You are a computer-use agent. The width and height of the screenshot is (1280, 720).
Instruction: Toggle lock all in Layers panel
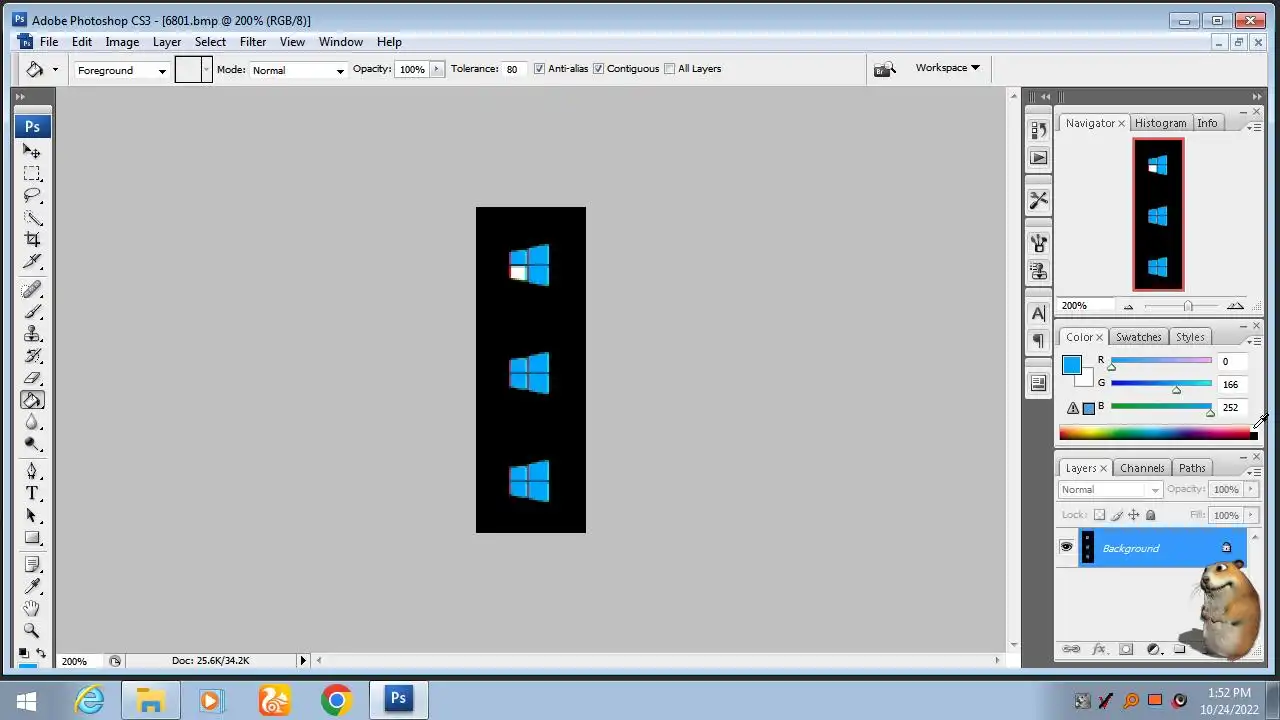[x=1151, y=515]
